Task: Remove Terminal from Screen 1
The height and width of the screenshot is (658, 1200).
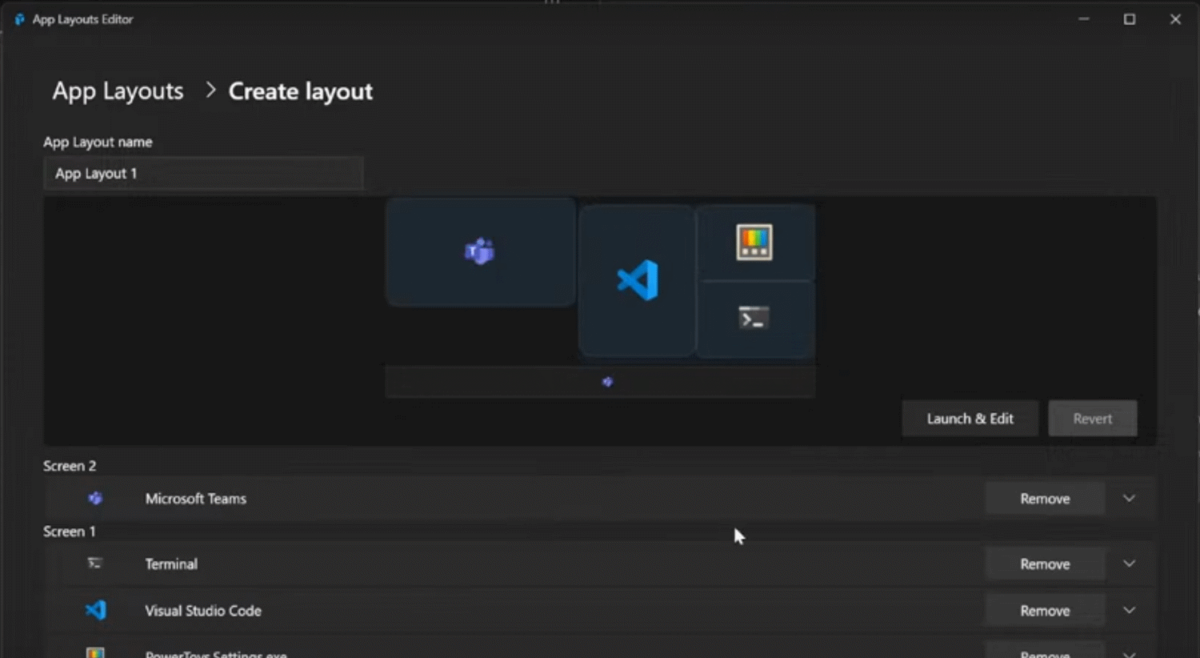Action: pos(1044,563)
